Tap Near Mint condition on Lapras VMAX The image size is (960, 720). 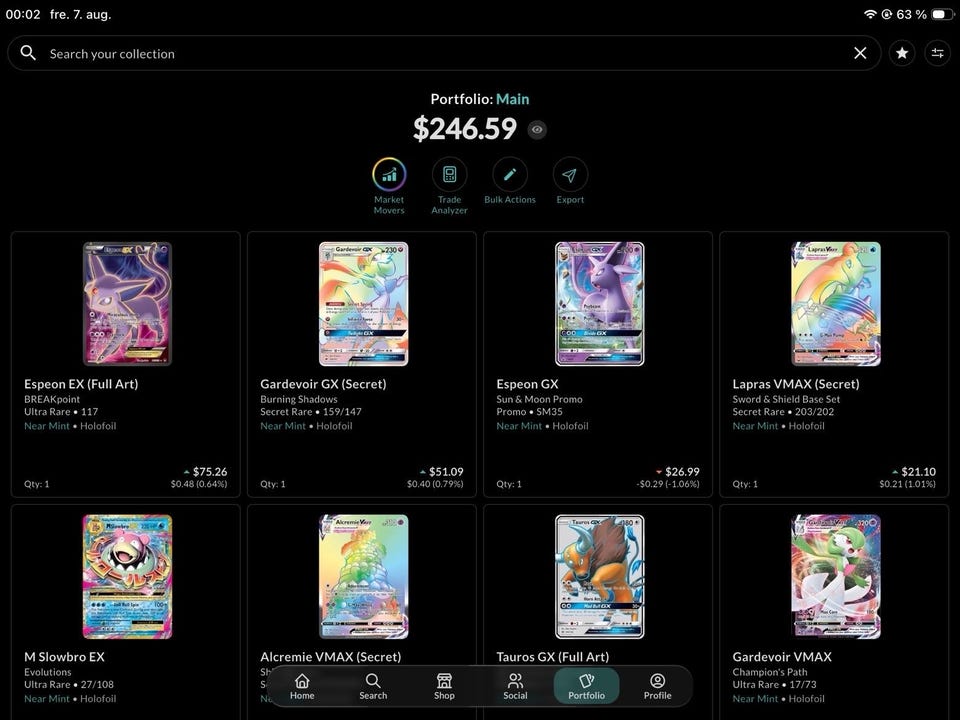tap(755, 426)
